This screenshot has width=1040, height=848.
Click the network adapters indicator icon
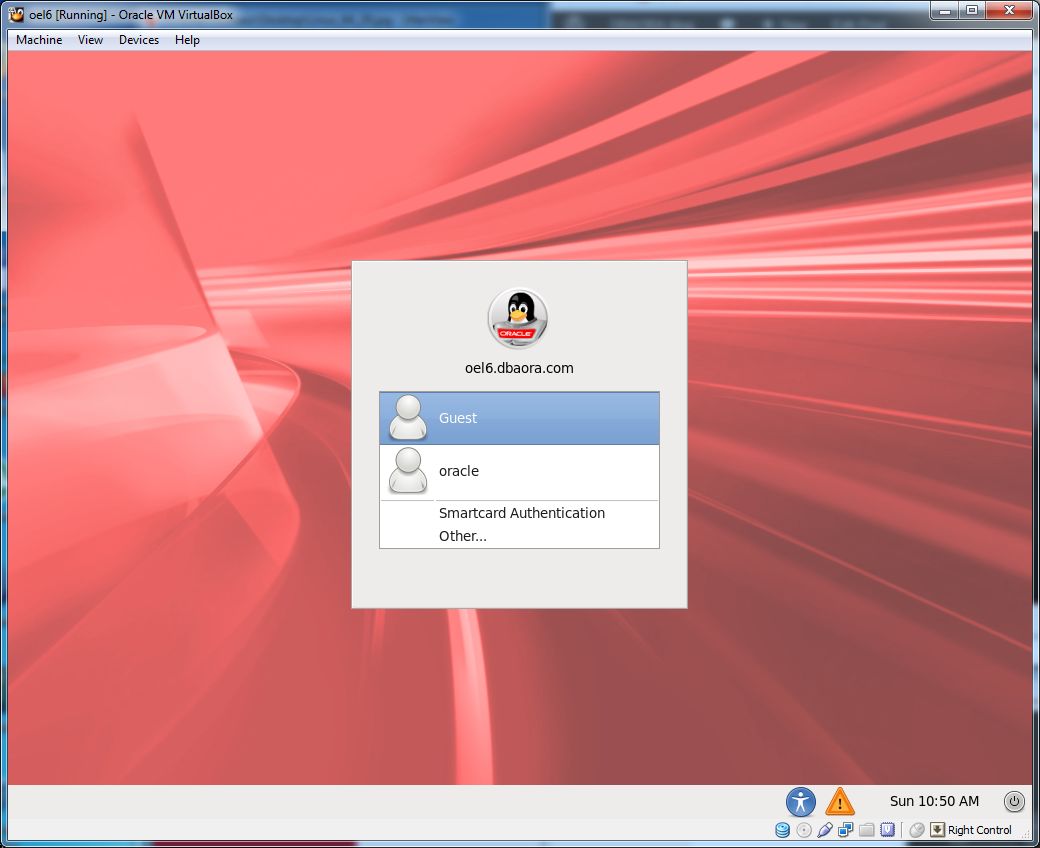tap(846, 829)
